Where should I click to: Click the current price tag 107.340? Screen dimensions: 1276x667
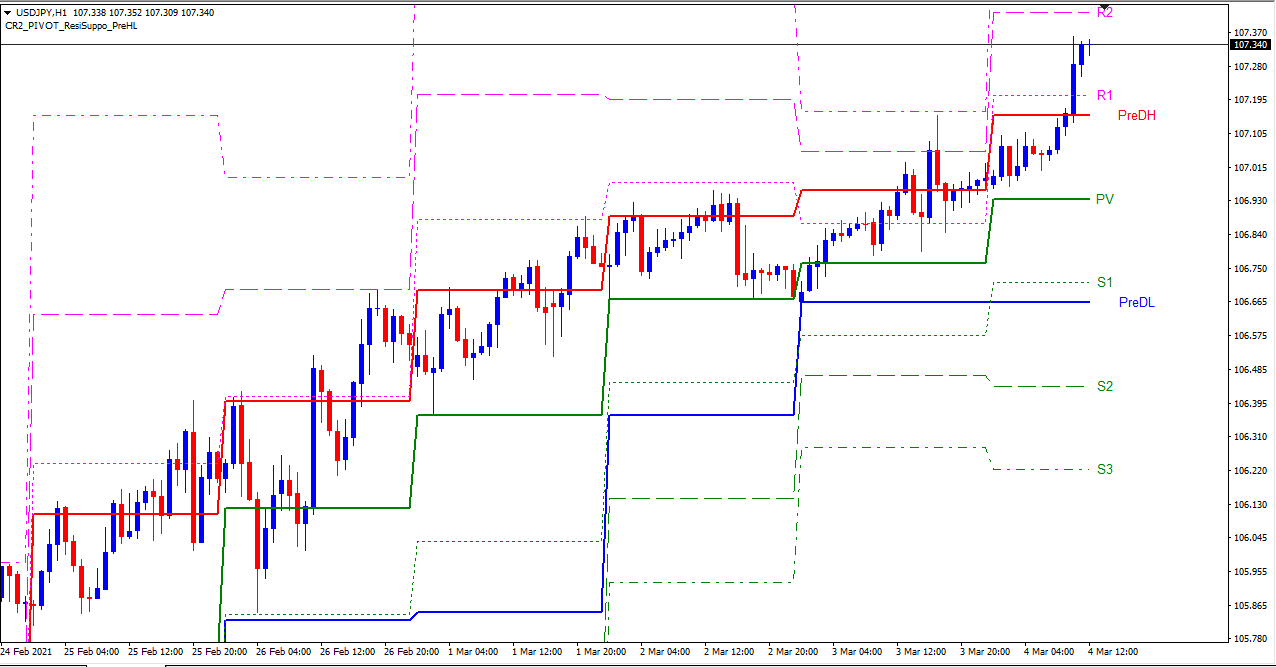point(1250,45)
